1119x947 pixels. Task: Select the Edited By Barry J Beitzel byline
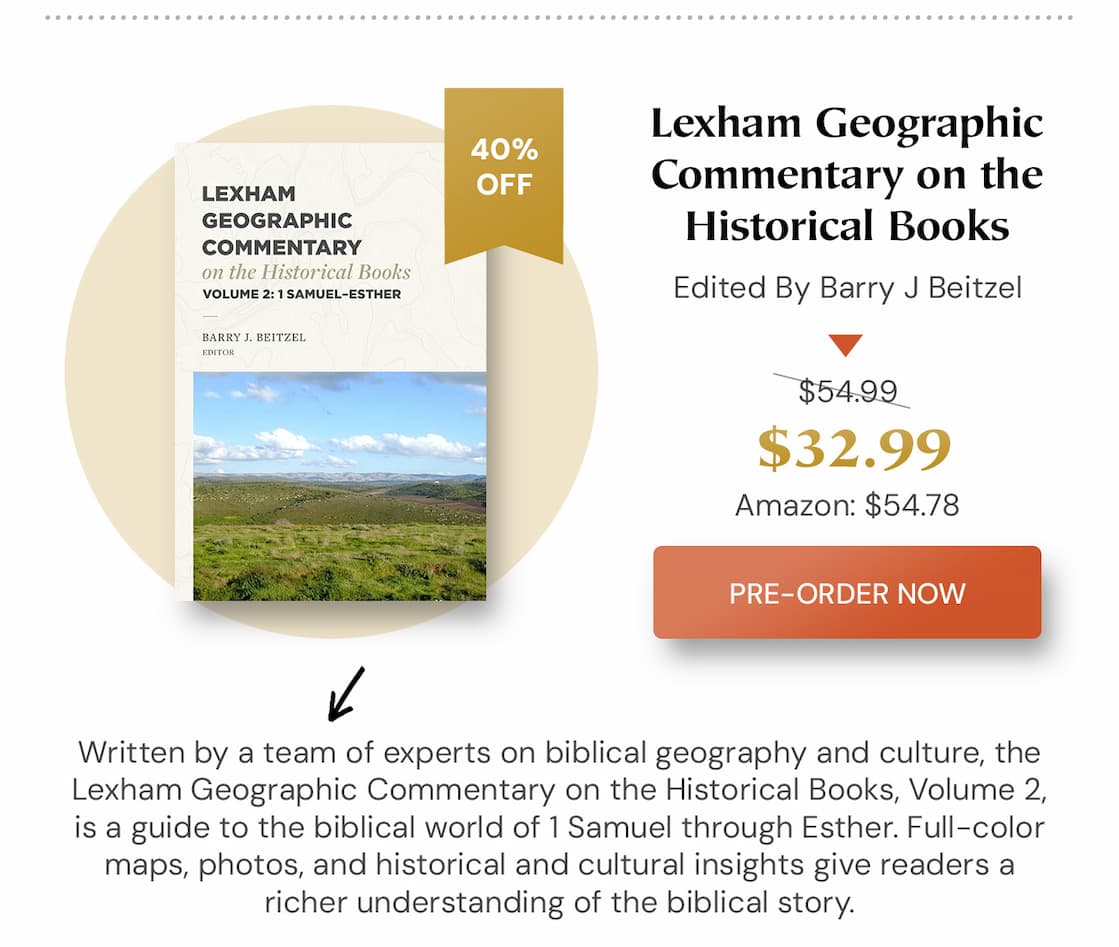coord(847,289)
